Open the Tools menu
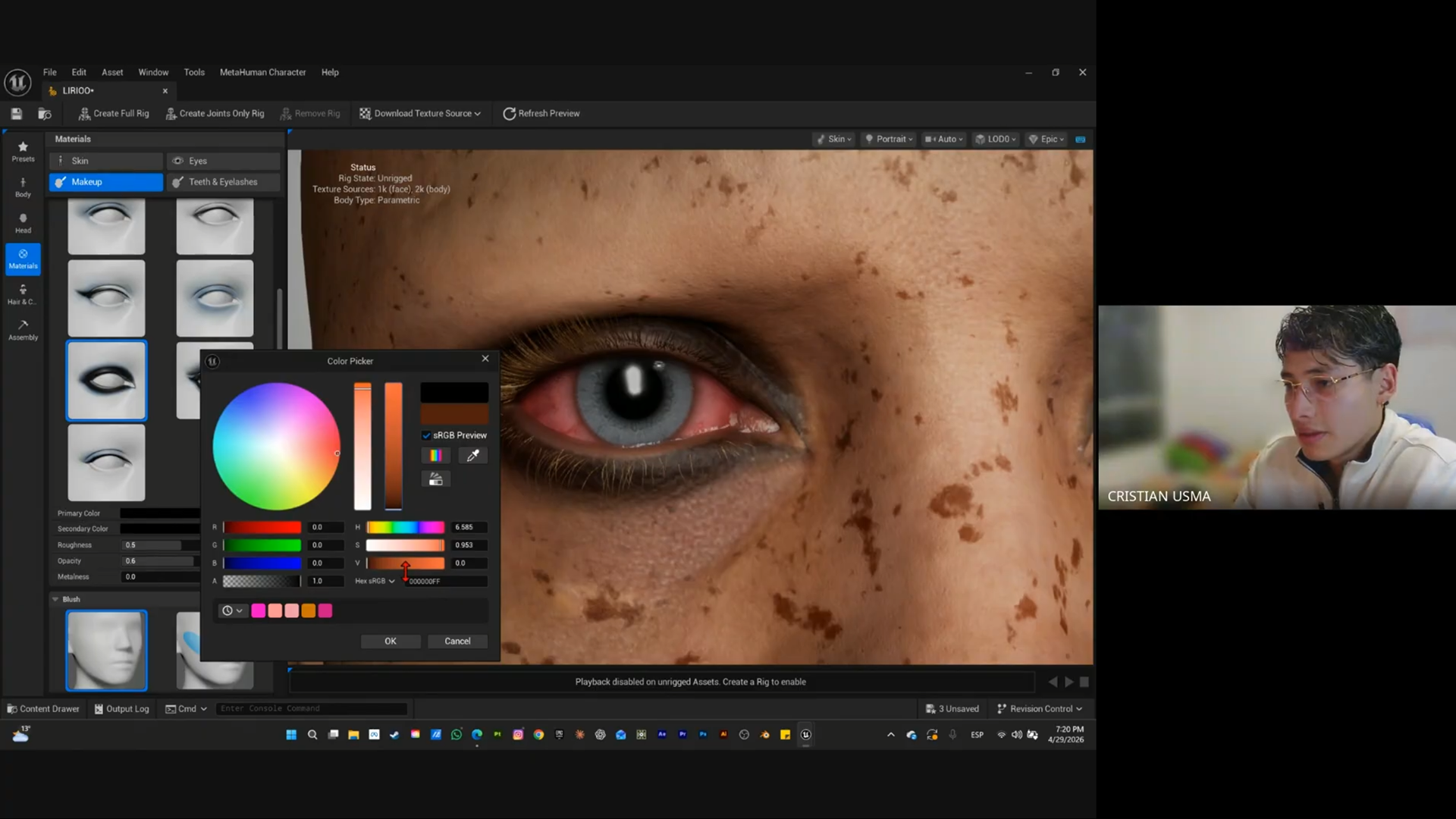 coord(194,72)
